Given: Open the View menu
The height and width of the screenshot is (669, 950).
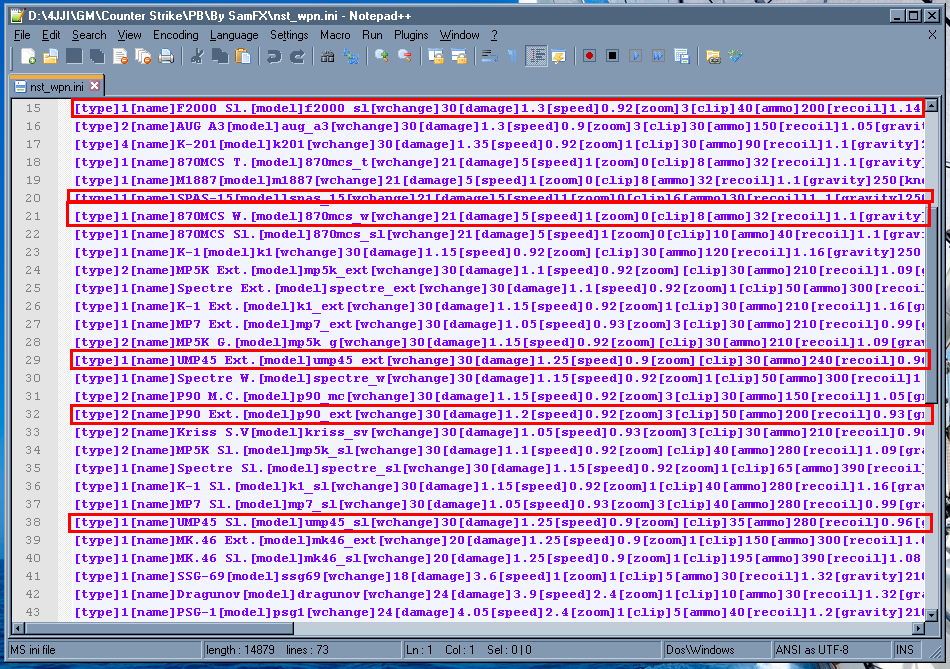Looking at the screenshot, I should coord(130,35).
